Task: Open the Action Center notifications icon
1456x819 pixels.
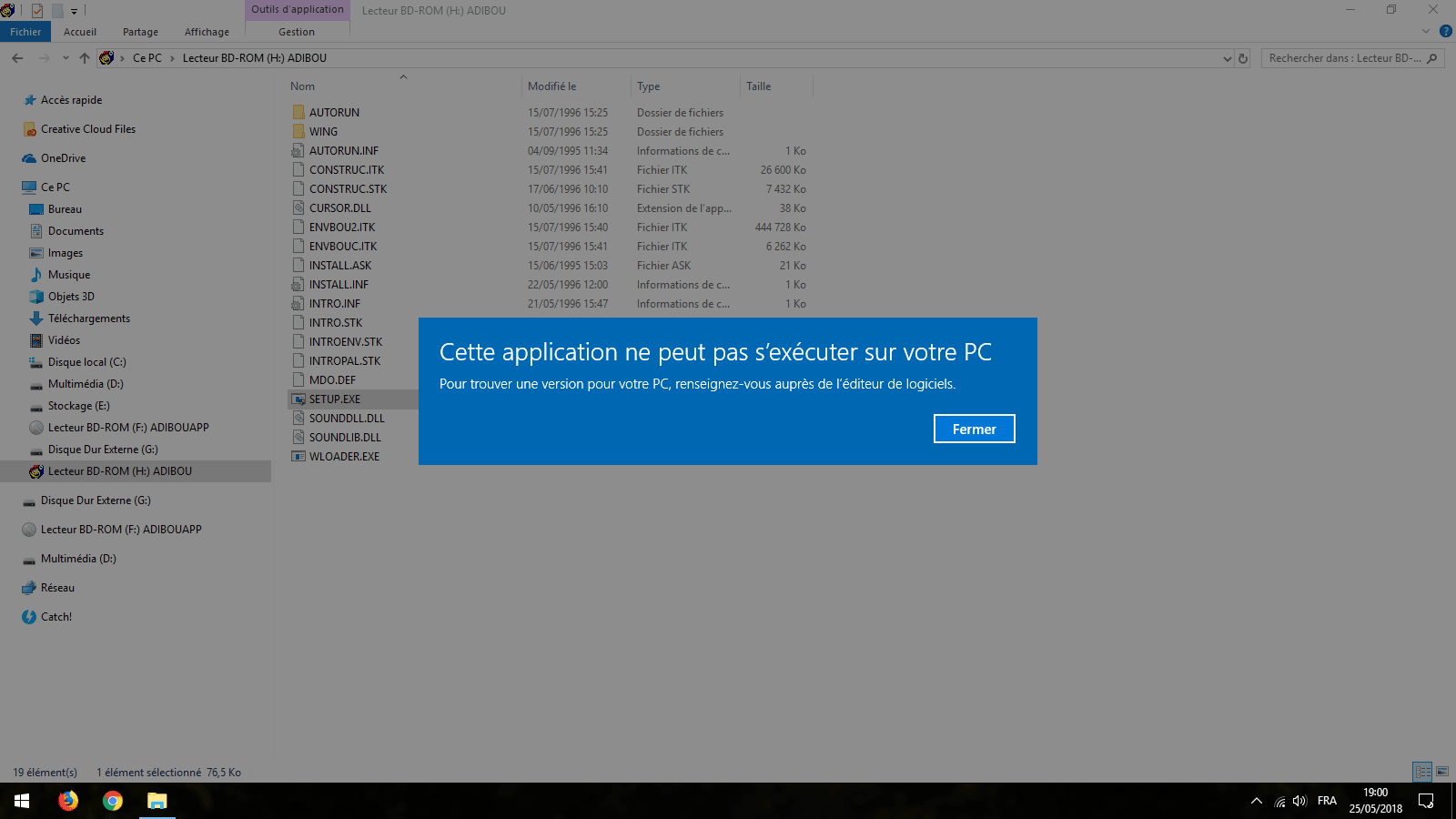Action: 1426,801
